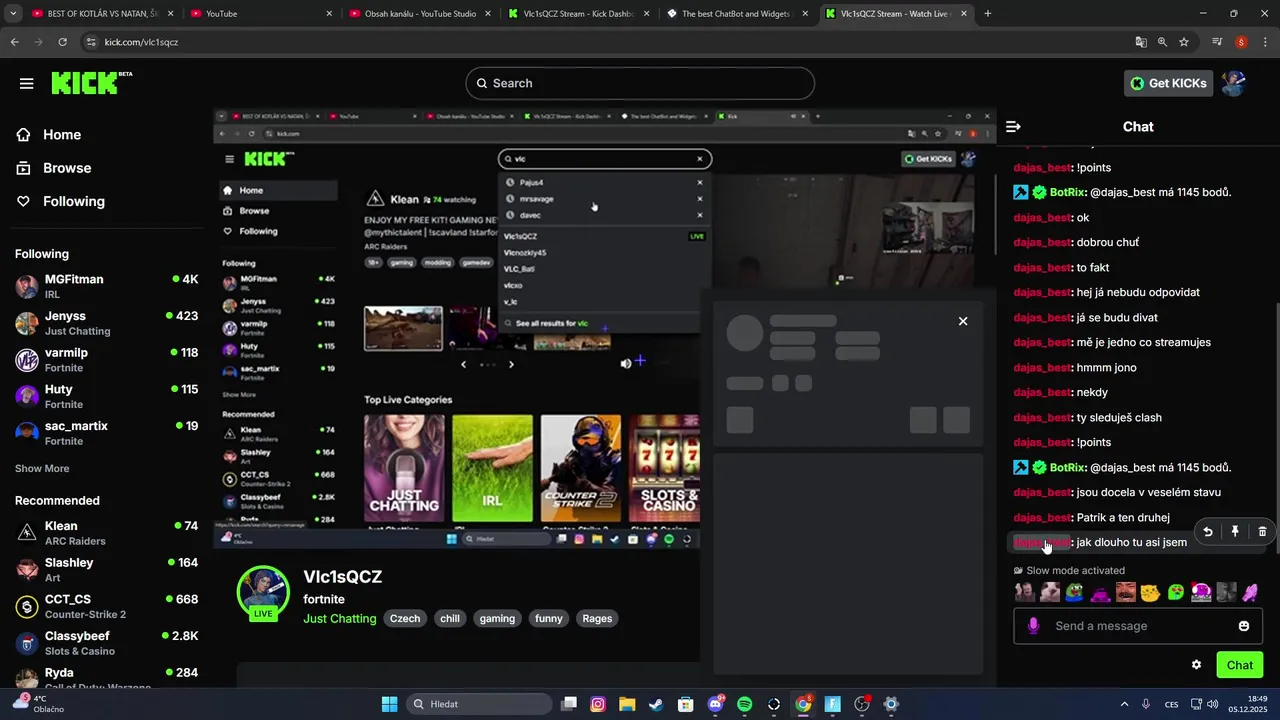Show hidden system tray icons chevron
The width and height of the screenshot is (1280, 720).
click(1124, 704)
